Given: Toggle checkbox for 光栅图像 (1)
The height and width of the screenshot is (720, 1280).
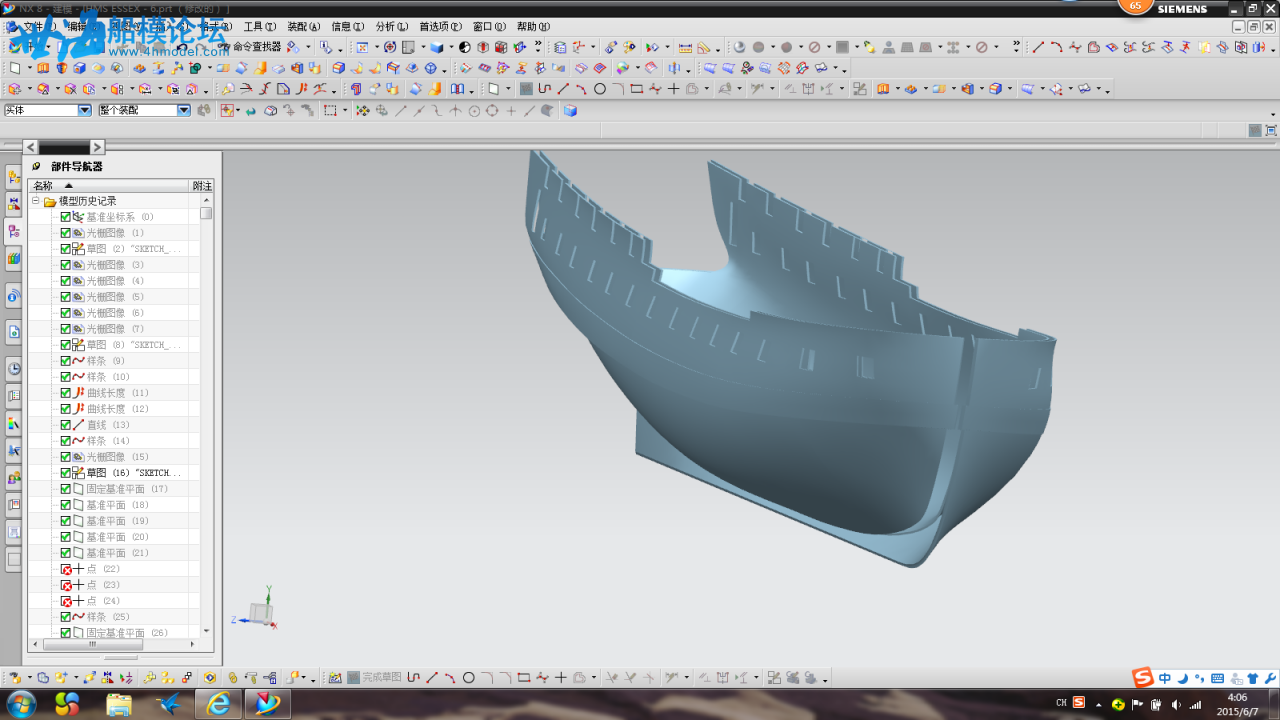Looking at the screenshot, I should click(66, 233).
